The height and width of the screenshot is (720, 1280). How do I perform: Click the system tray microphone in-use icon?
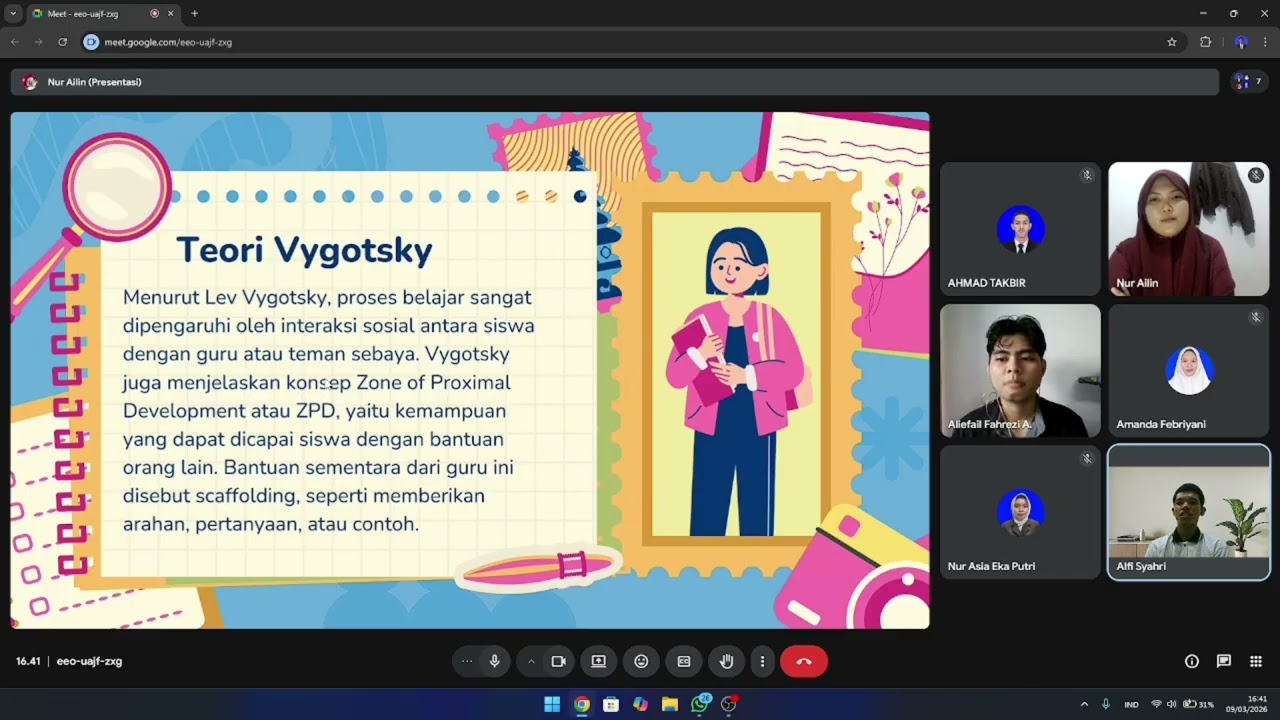click(1106, 704)
